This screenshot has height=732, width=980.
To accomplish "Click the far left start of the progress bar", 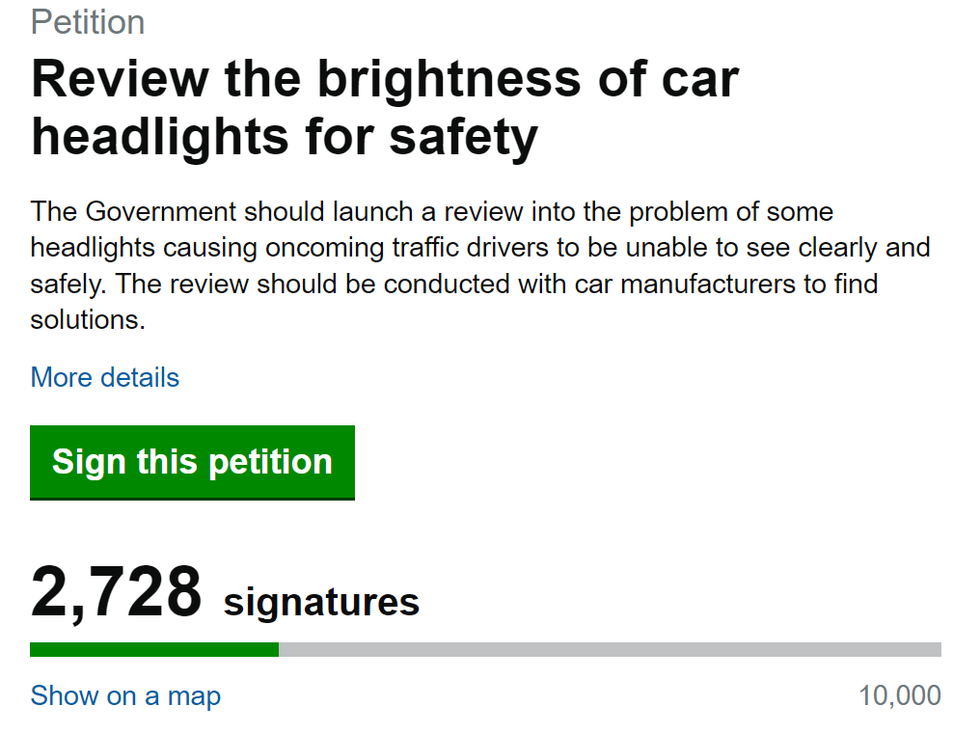I will coord(34,650).
